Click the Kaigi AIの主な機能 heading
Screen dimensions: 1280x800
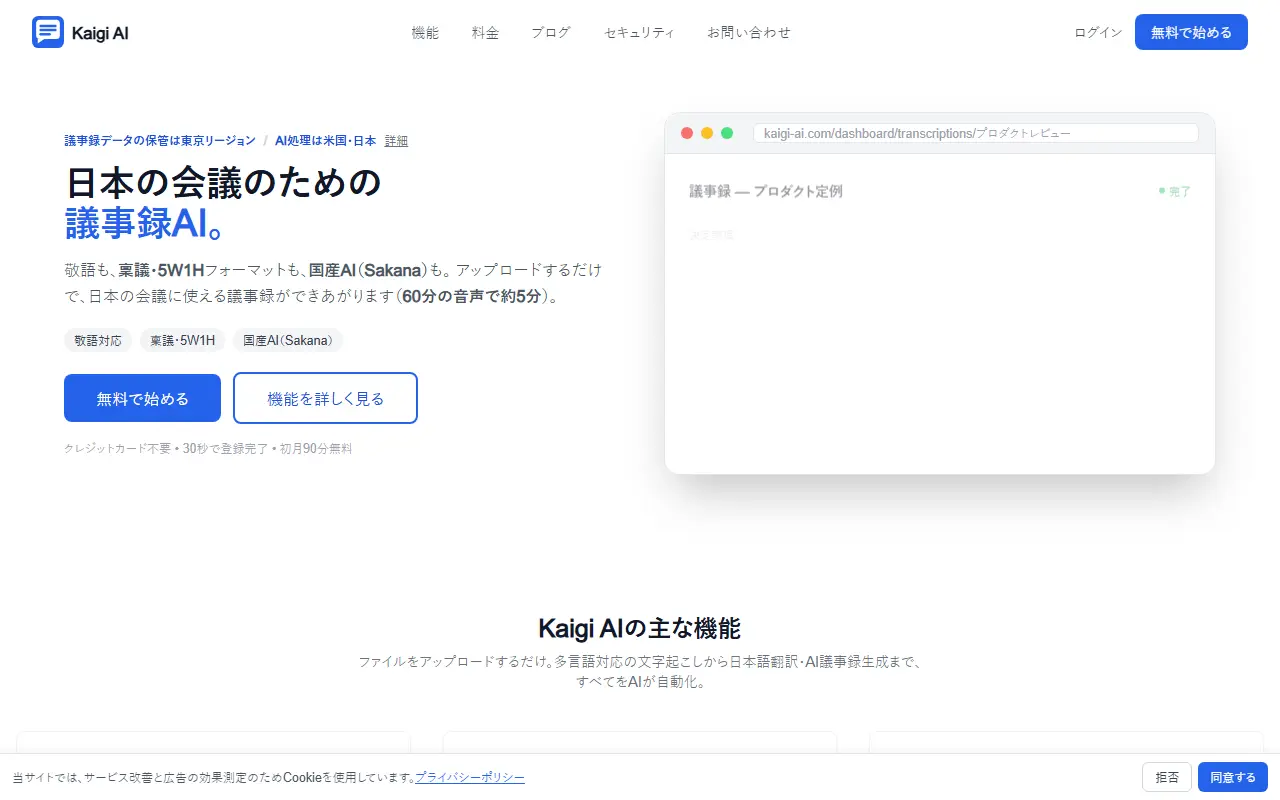click(640, 628)
